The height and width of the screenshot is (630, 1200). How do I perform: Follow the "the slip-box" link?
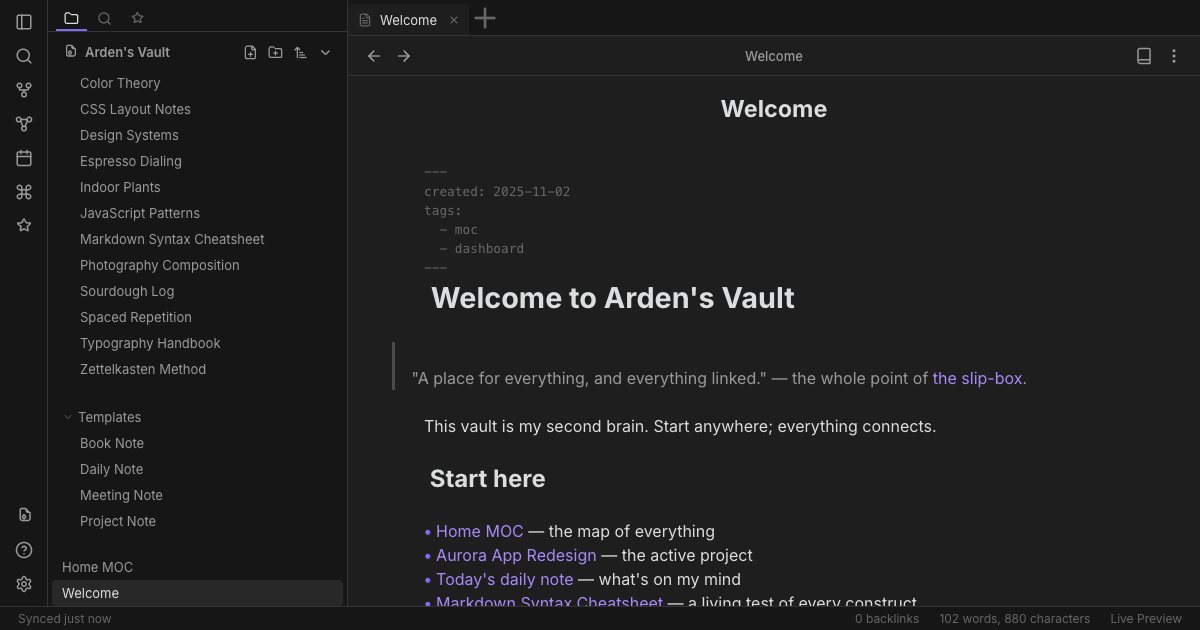click(x=978, y=378)
